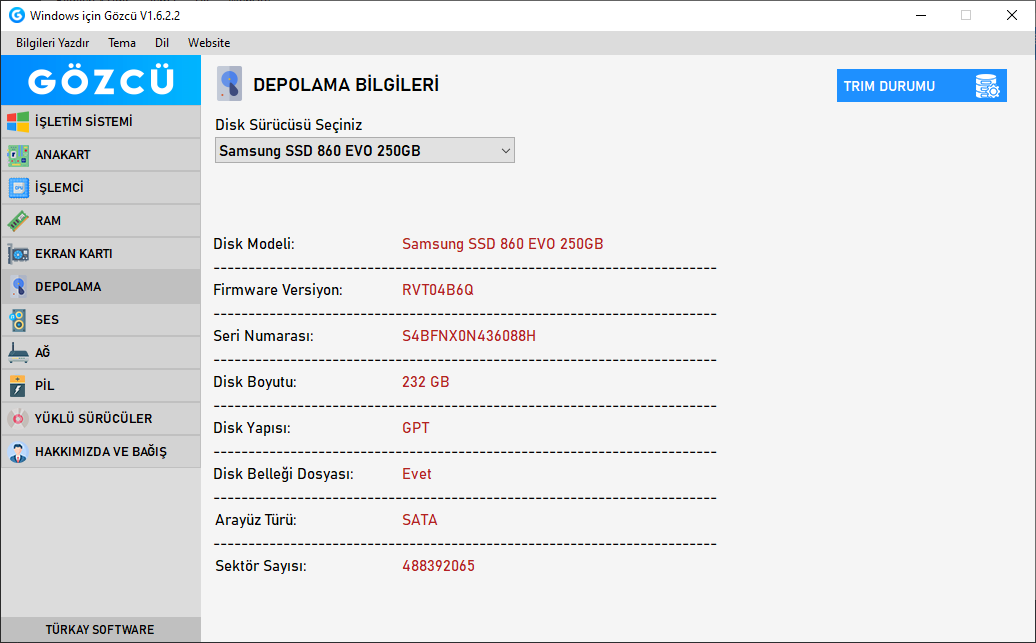Click the router icon beside Ağ
This screenshot has height=643, width=1036.
(x=18, y=353)
